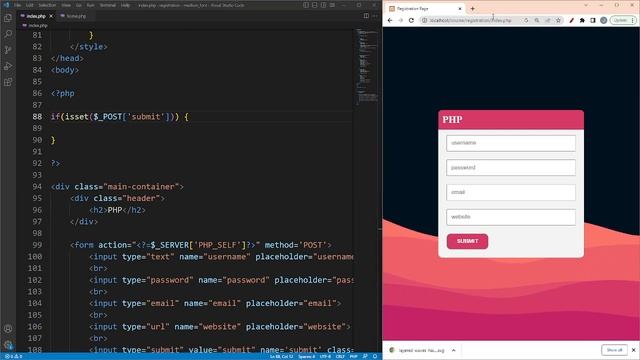This screenshot has height=360, width=640.
Task: Click the password field in the form
Action: click(x=511, y=168)
